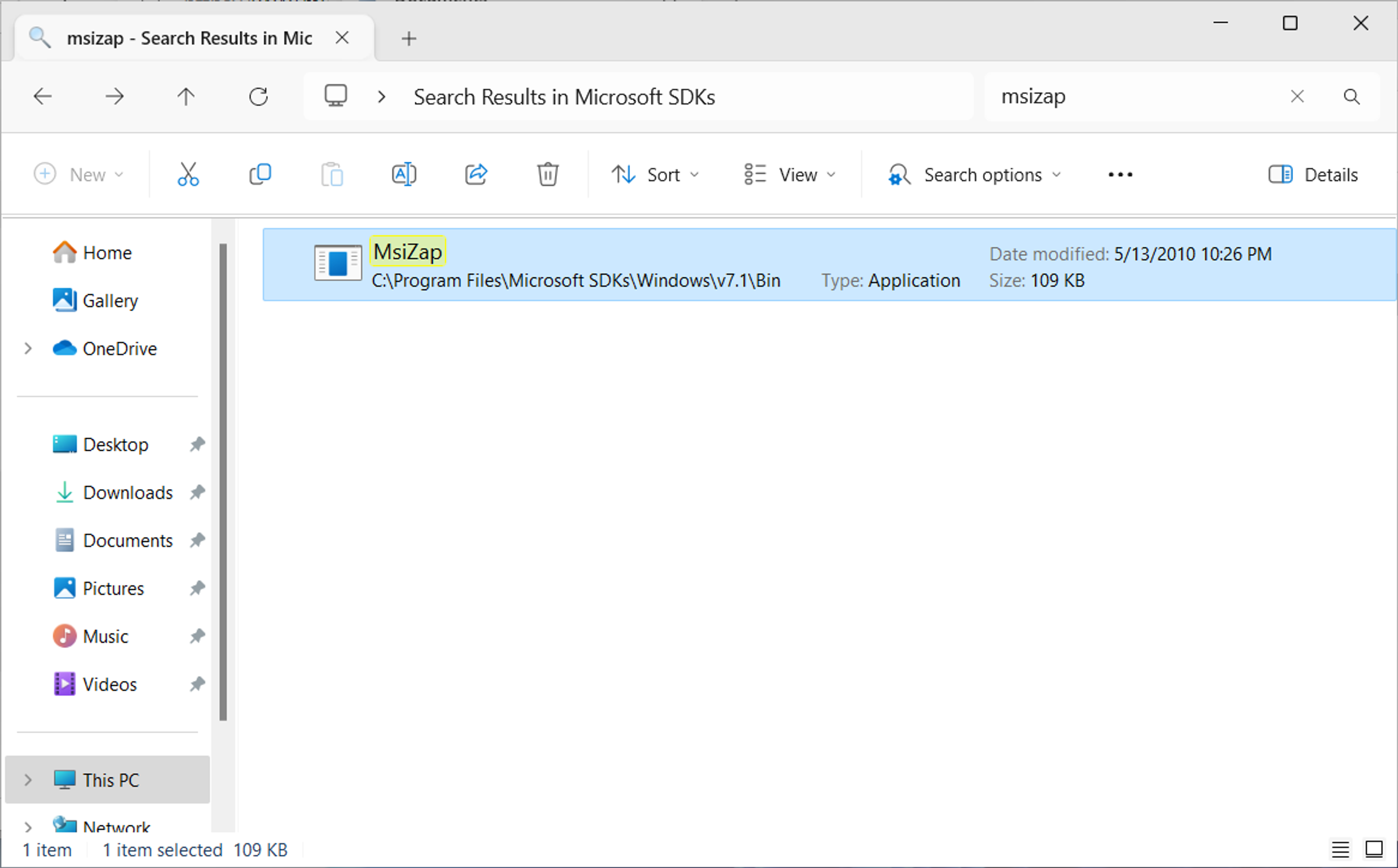Expand the This PC tree node
This screenshot has height=868, width=1398.
[x=28, y=780]
